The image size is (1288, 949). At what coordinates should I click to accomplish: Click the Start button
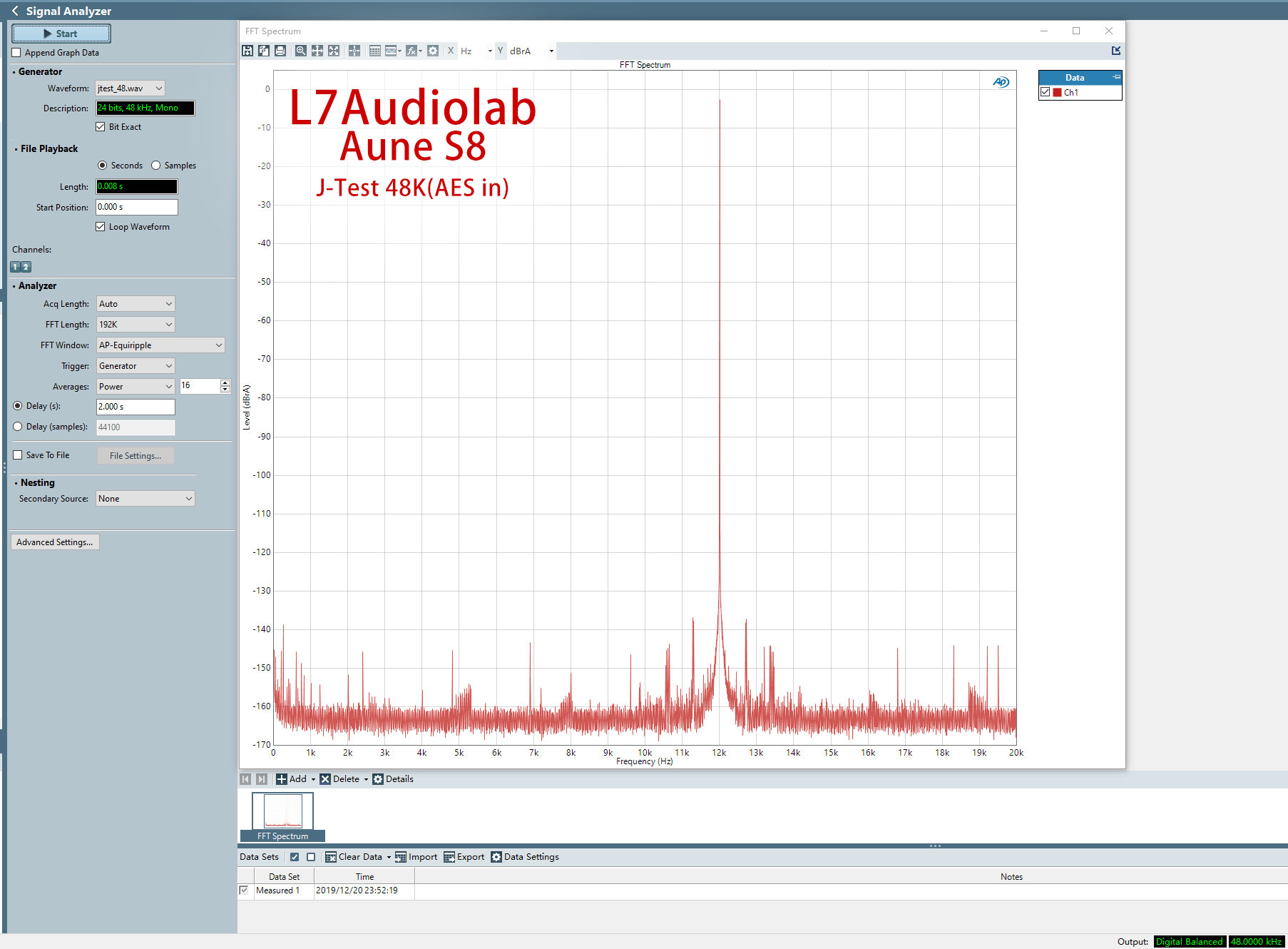[x=61, y=34]
